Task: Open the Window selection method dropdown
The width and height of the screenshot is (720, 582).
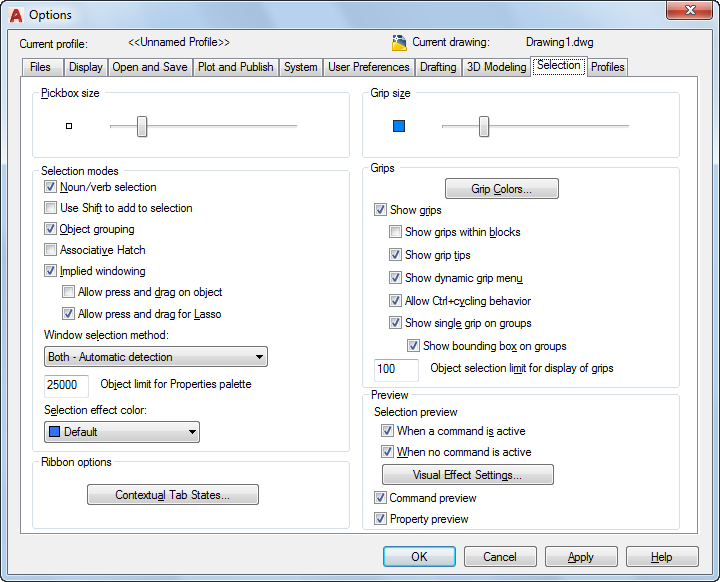Action: pos(156,357)
